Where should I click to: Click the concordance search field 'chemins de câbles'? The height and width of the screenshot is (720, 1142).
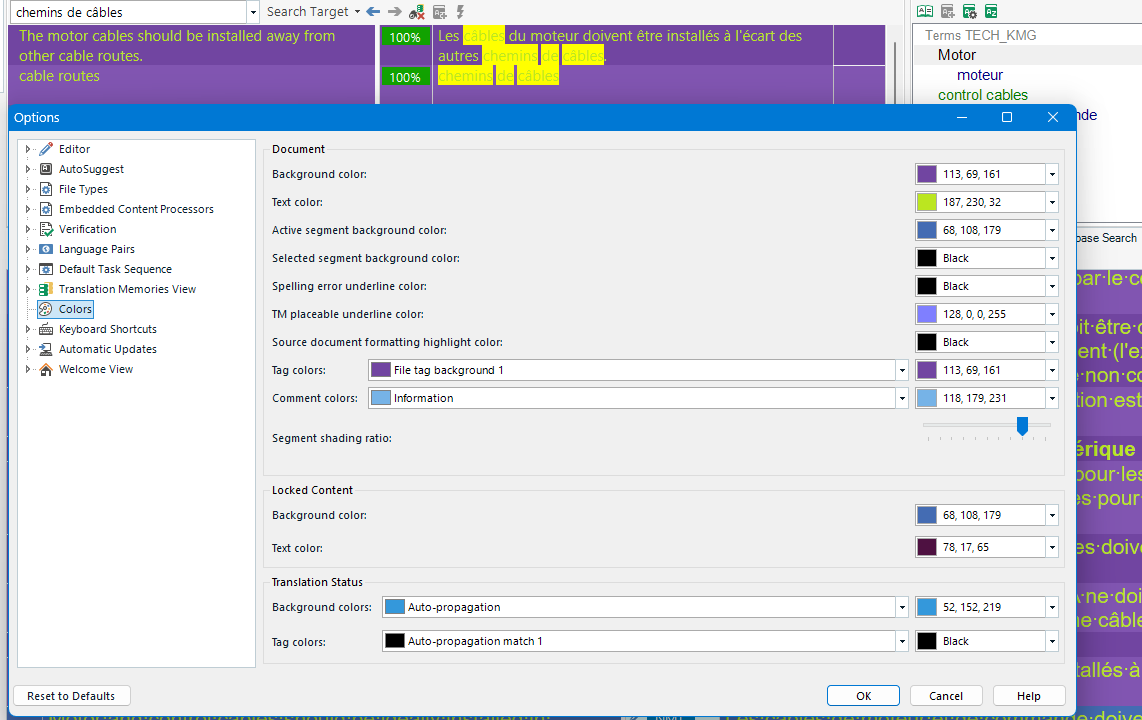(x=128, y=12)
